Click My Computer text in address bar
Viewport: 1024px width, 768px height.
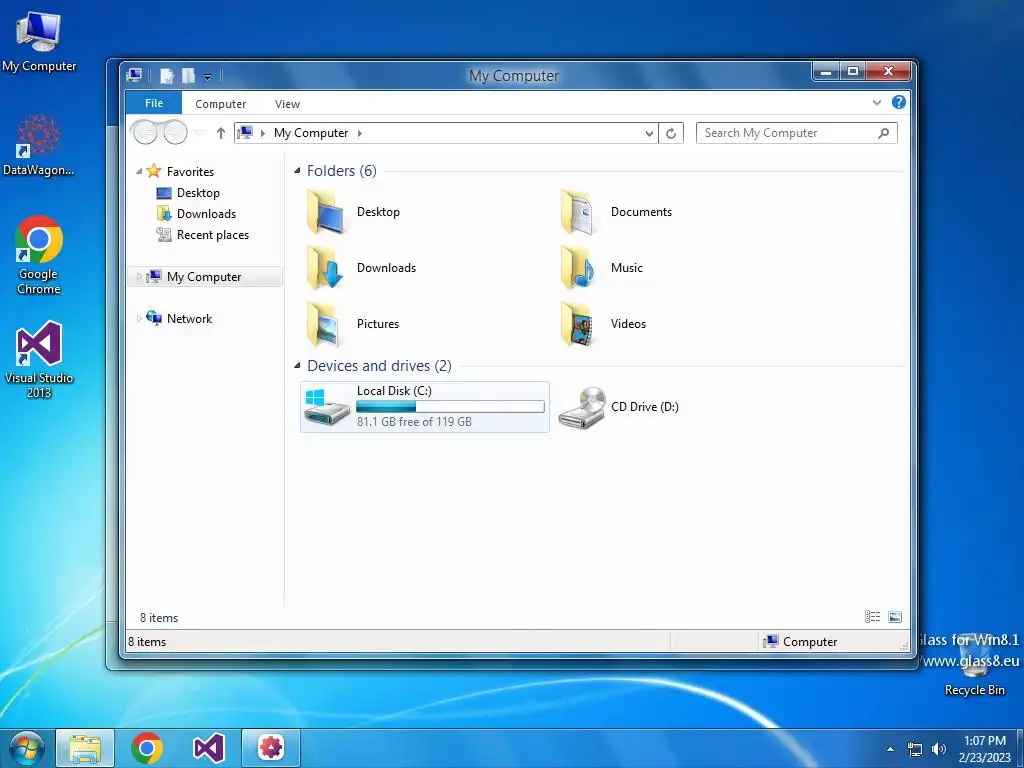point(311,133)
